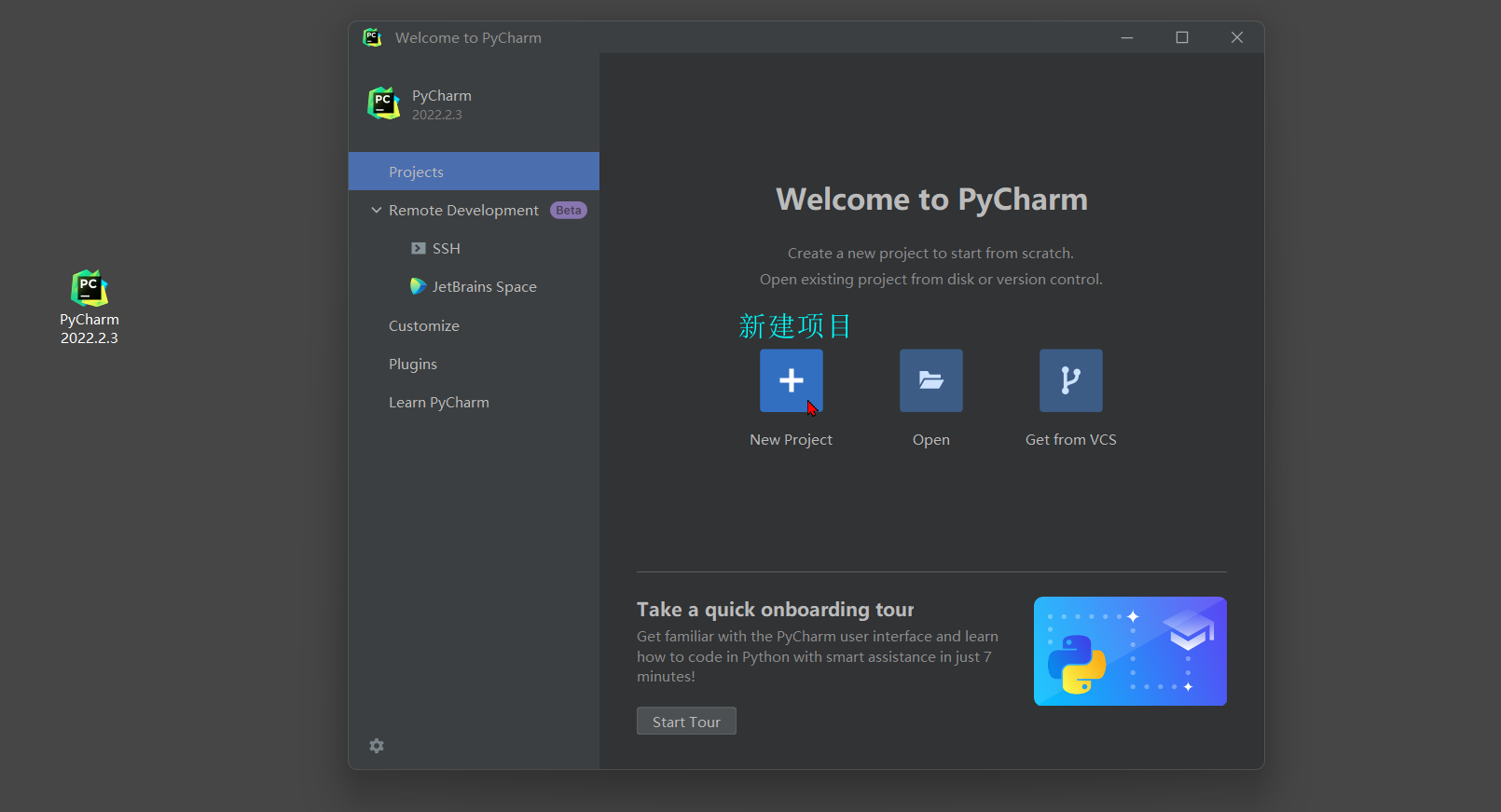Close the Welcome to PyCharm window
This screenshot has height=812, width=1501.
[x=1237, y=37]
